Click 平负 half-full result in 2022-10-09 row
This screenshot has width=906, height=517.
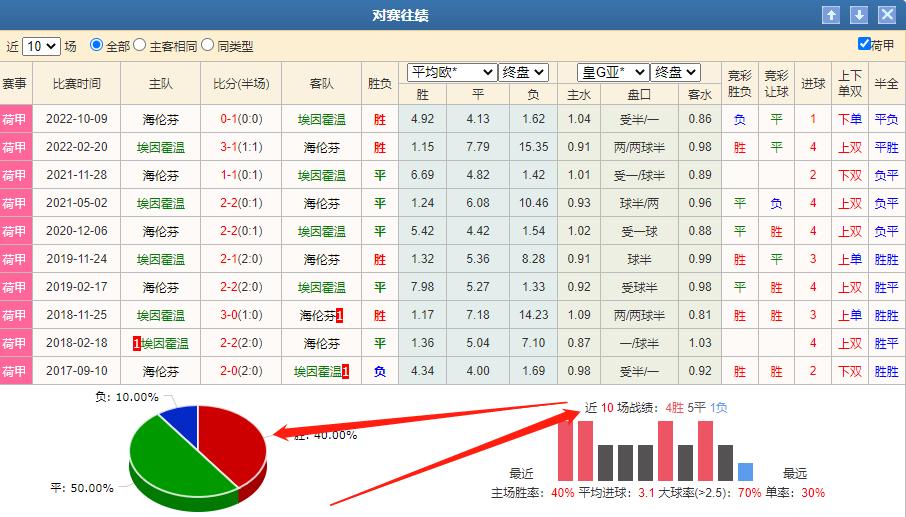(886, 120)
